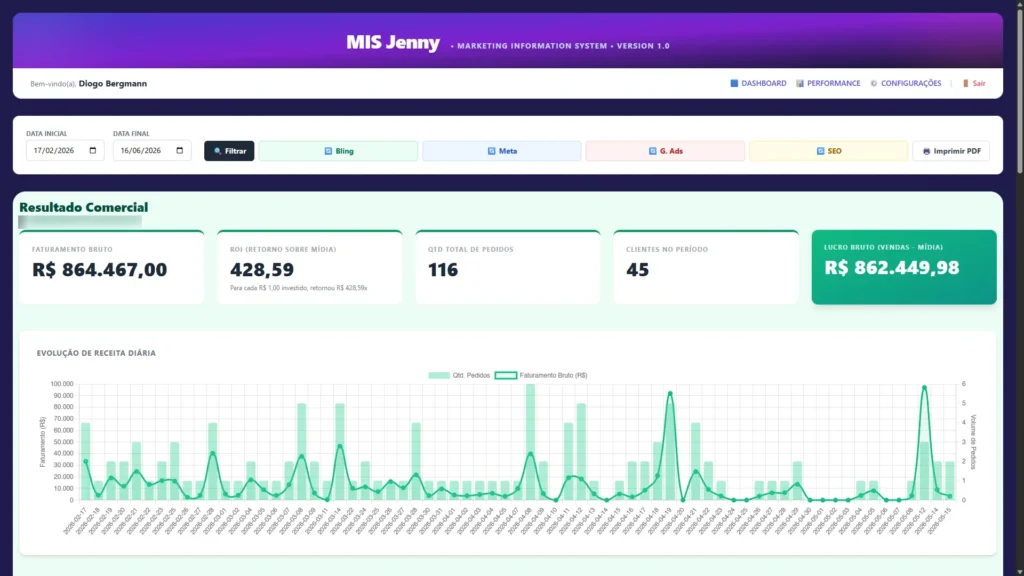Toggle the Qtd. Pedidos legend series
This screenshot has height=576, width=1024.
pyautogui.click(x=459, y=376)
